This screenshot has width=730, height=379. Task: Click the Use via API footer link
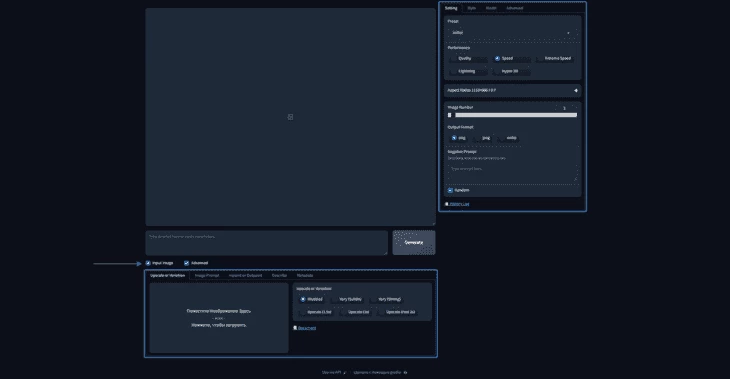333,372
